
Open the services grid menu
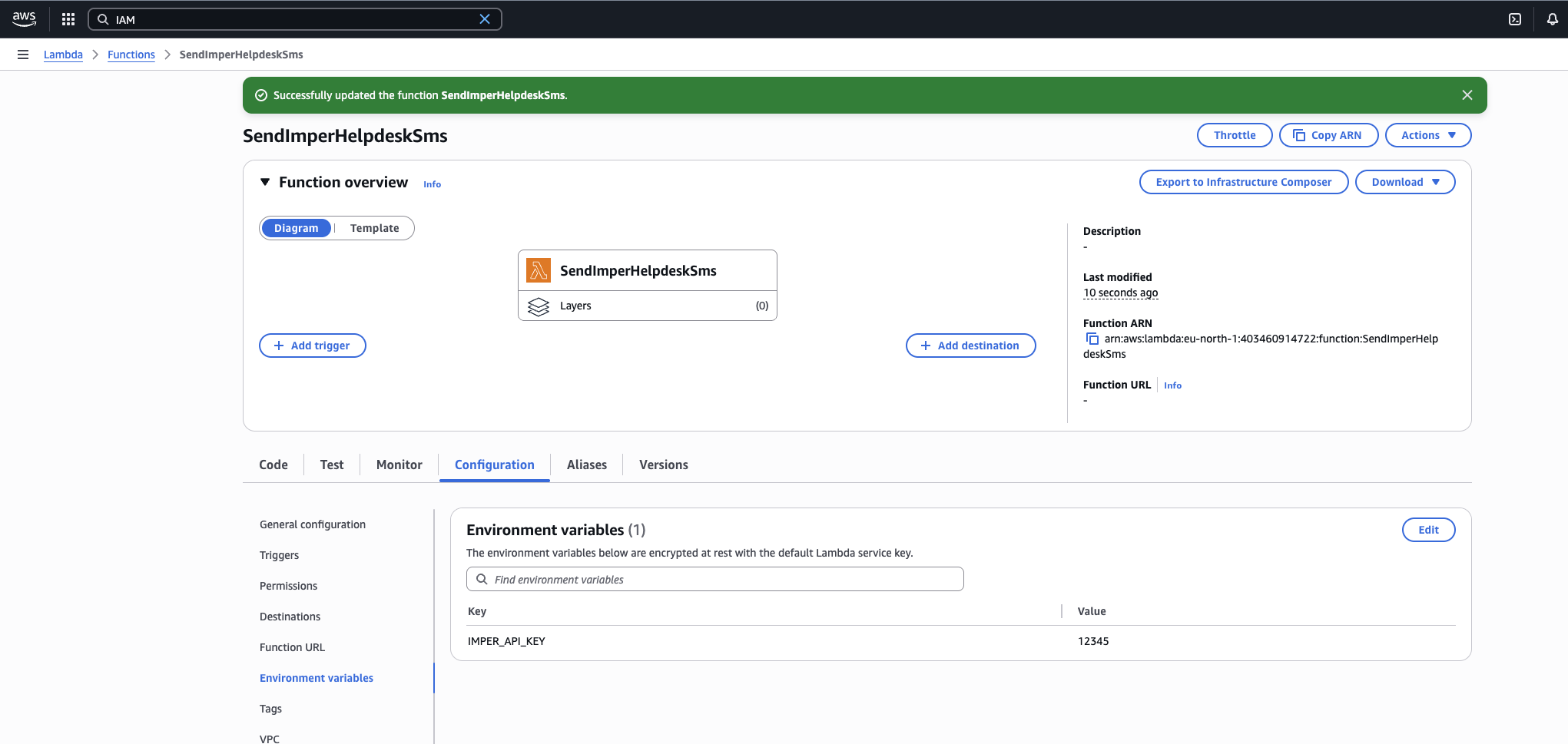[x=68, y=19]
